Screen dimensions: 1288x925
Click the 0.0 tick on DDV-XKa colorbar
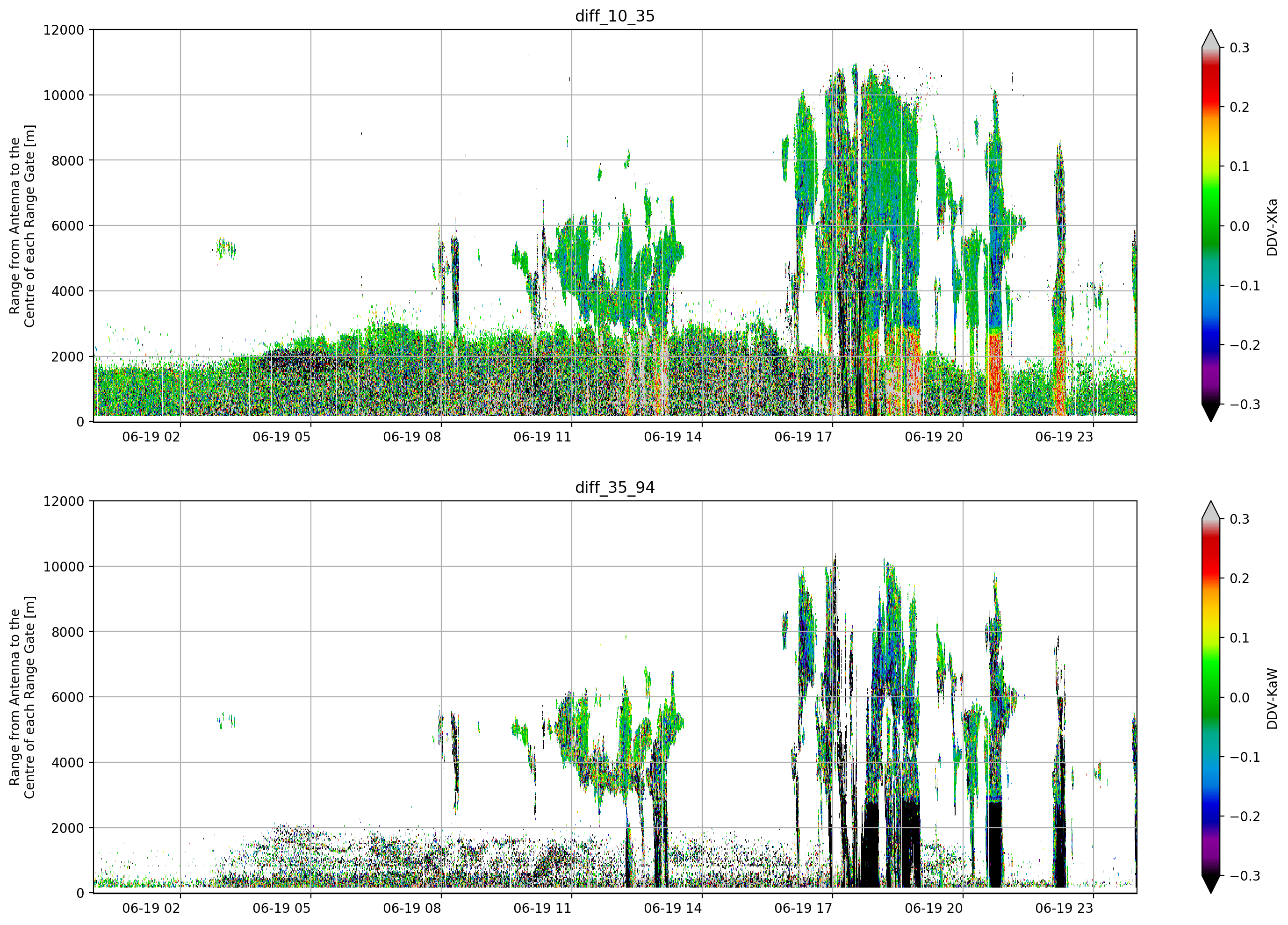1239,226
